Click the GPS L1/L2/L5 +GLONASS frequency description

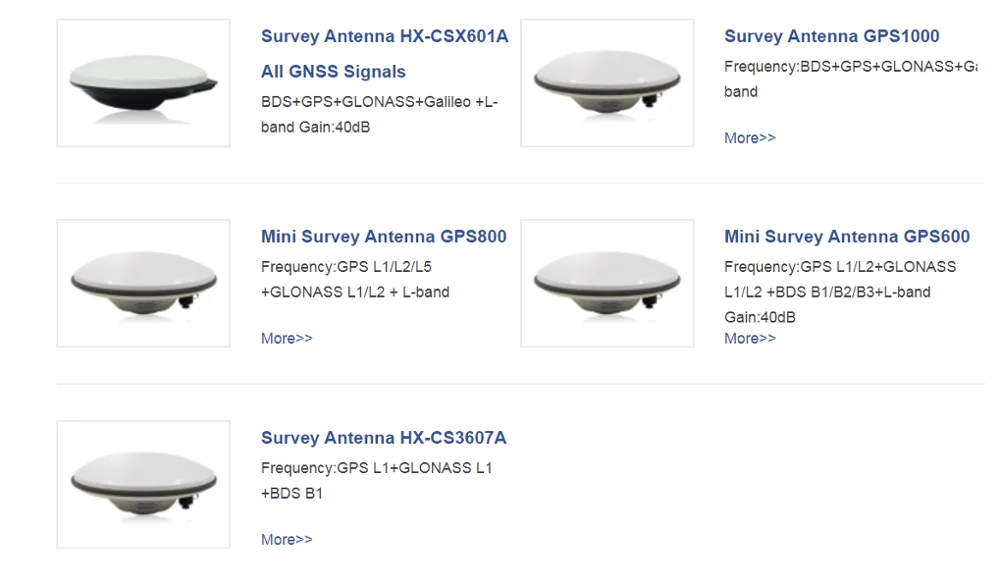coord(355,280)
